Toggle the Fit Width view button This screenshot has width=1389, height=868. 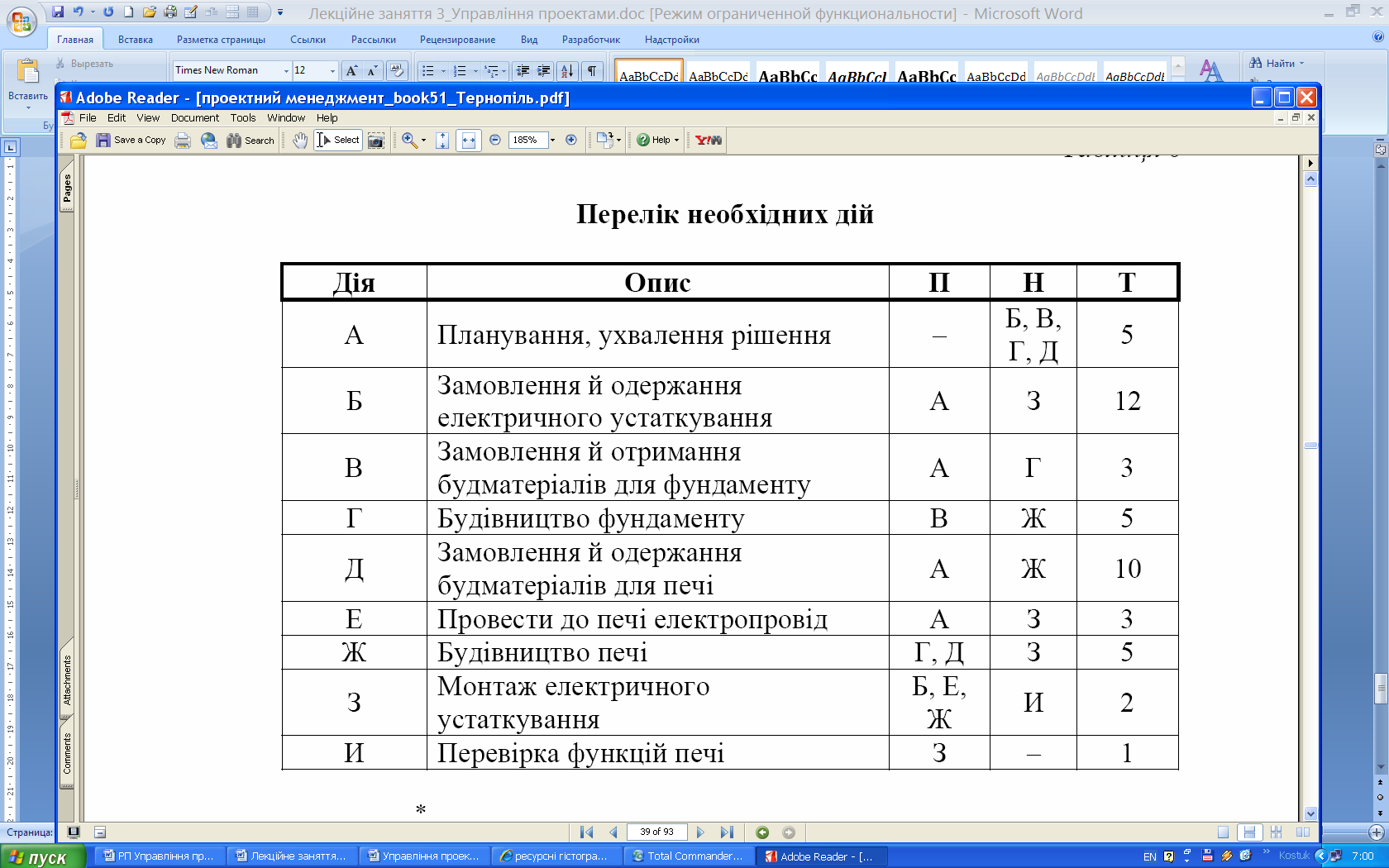click(469, 141)
